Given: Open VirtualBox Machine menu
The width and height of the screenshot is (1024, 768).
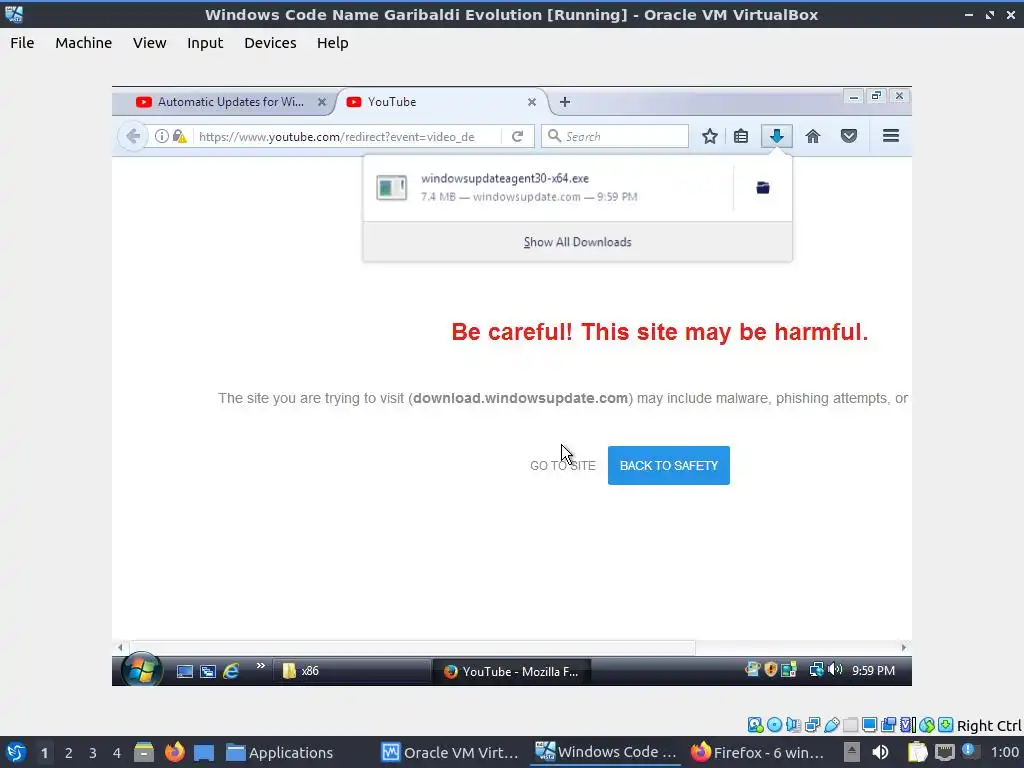Looking at the screenshot, I should tap(84, 43).
